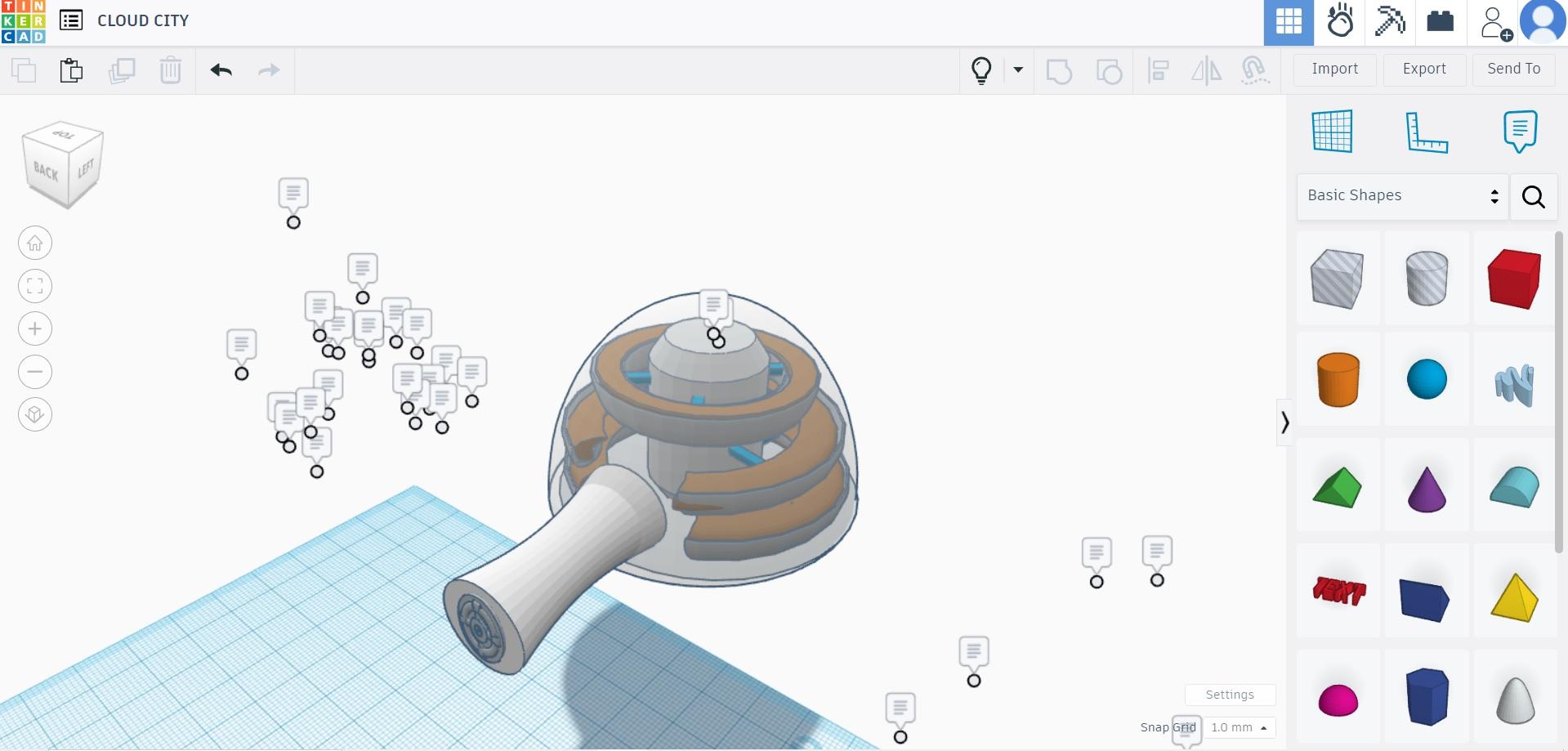Select the Ruler tool
This screenshot has height=751, width=1568.
click(x=1426, y=132)
